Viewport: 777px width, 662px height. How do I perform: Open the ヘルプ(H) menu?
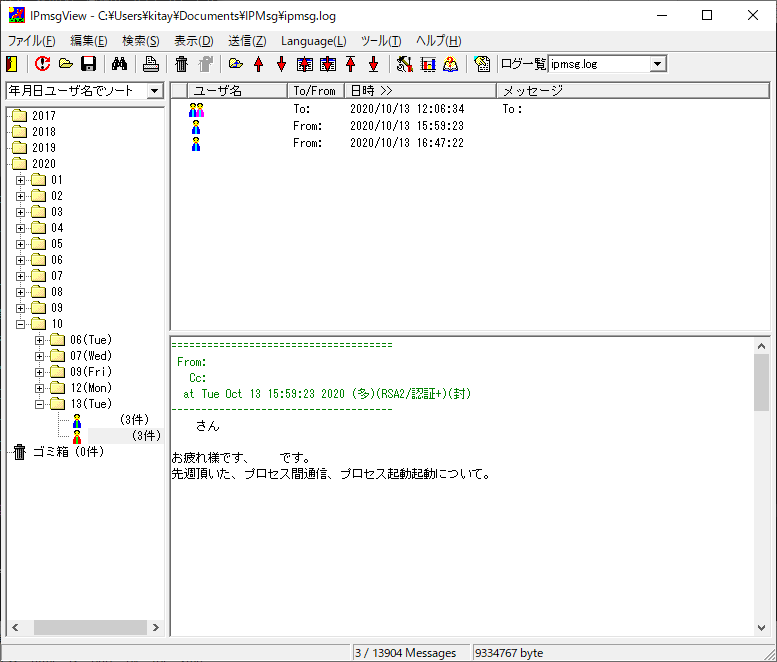point(439,41)
